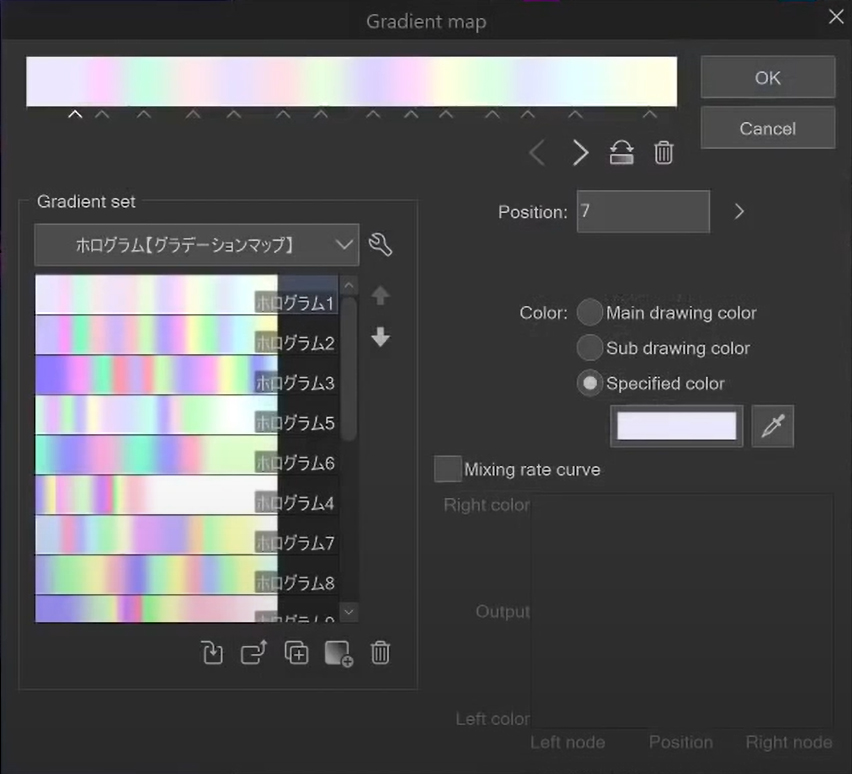852x774 pixels.
Task: Select Sub drawing color option
Action: click(x=590, y=348)
